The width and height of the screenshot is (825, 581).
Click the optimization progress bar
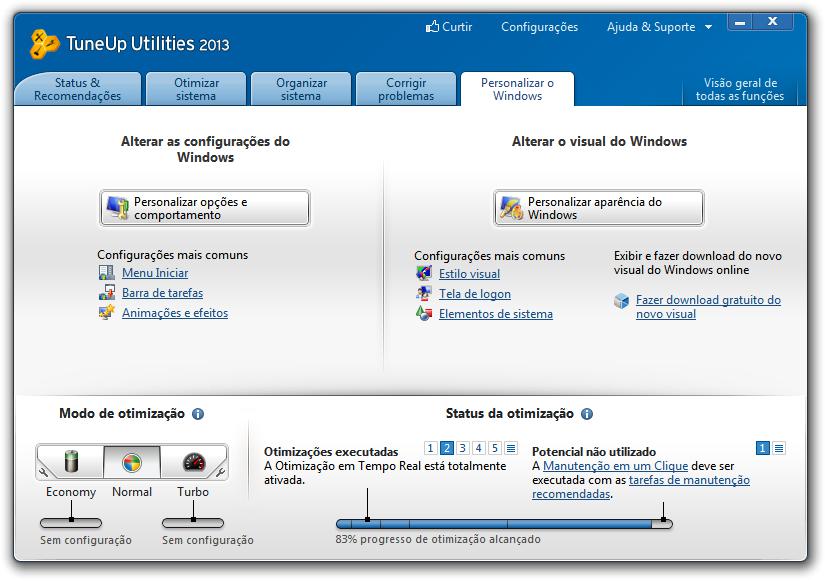coord(504,524)
